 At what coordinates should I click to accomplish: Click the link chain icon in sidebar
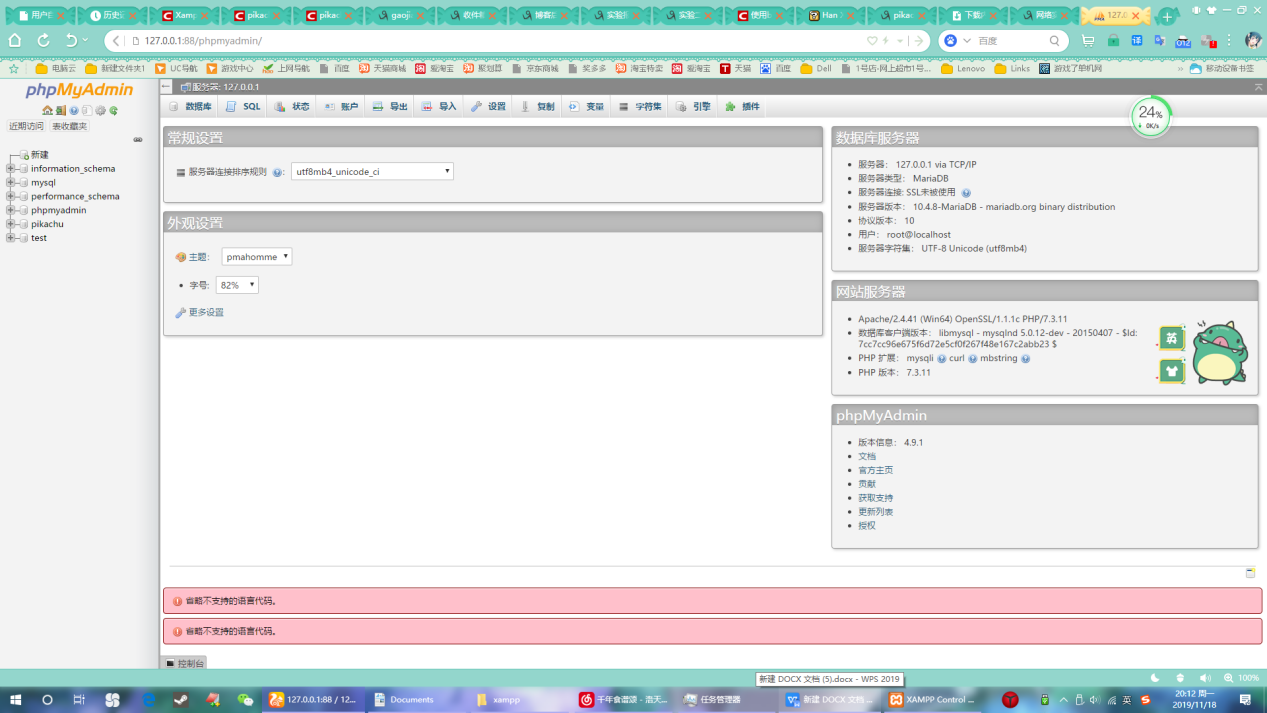138,140
